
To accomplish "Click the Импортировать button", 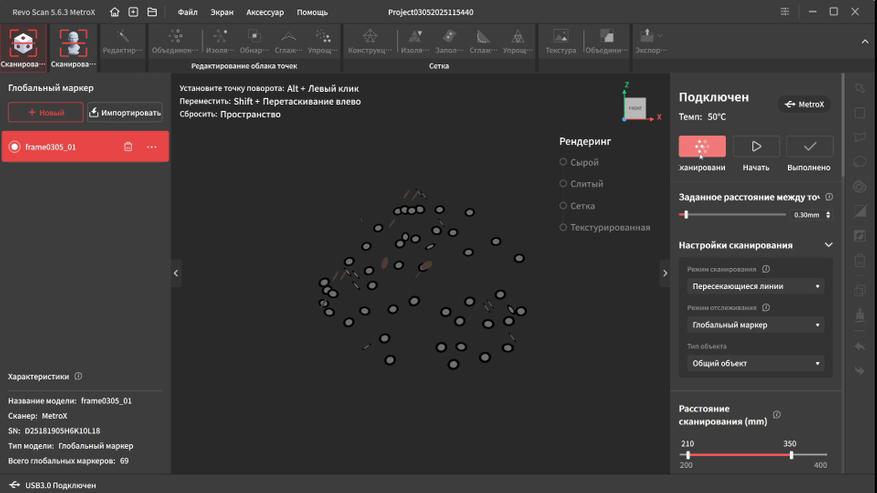I will (x=125, y=113).
